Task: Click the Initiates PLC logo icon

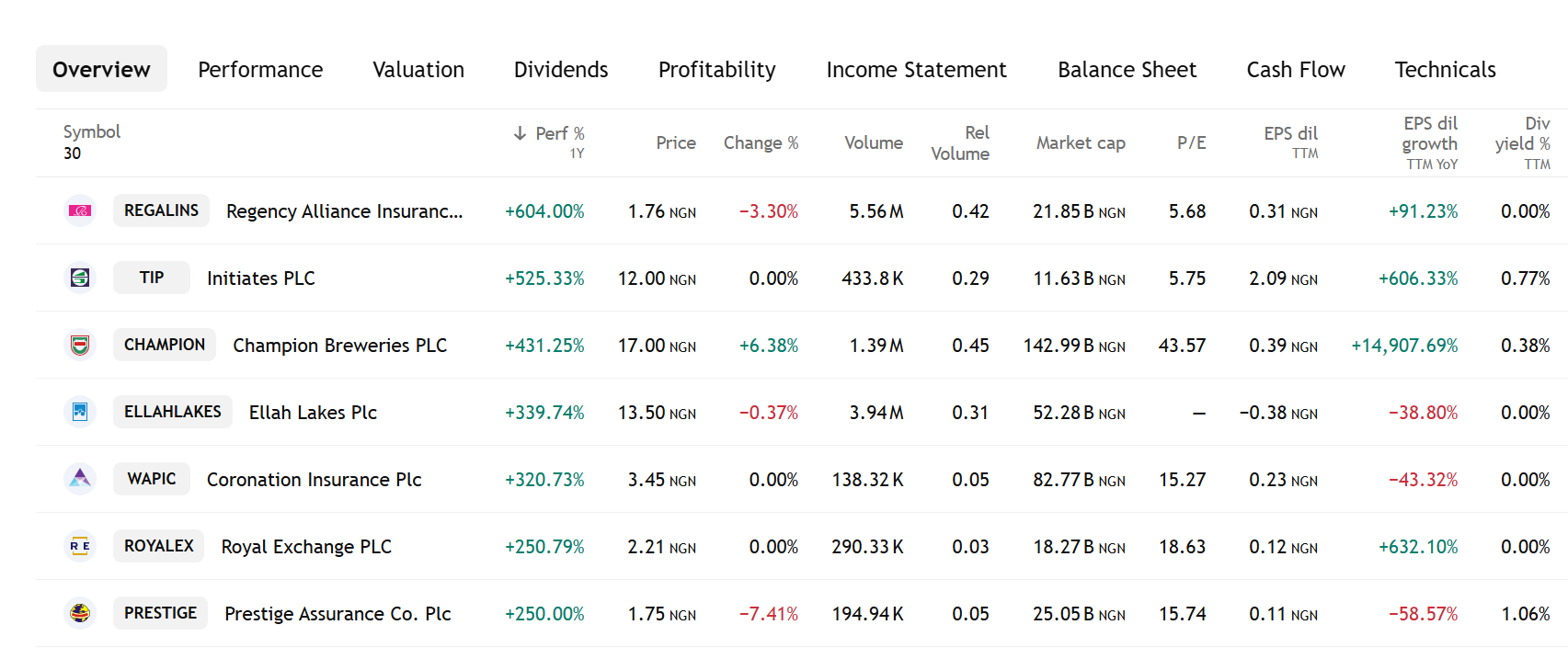Action: click(80, 278)
